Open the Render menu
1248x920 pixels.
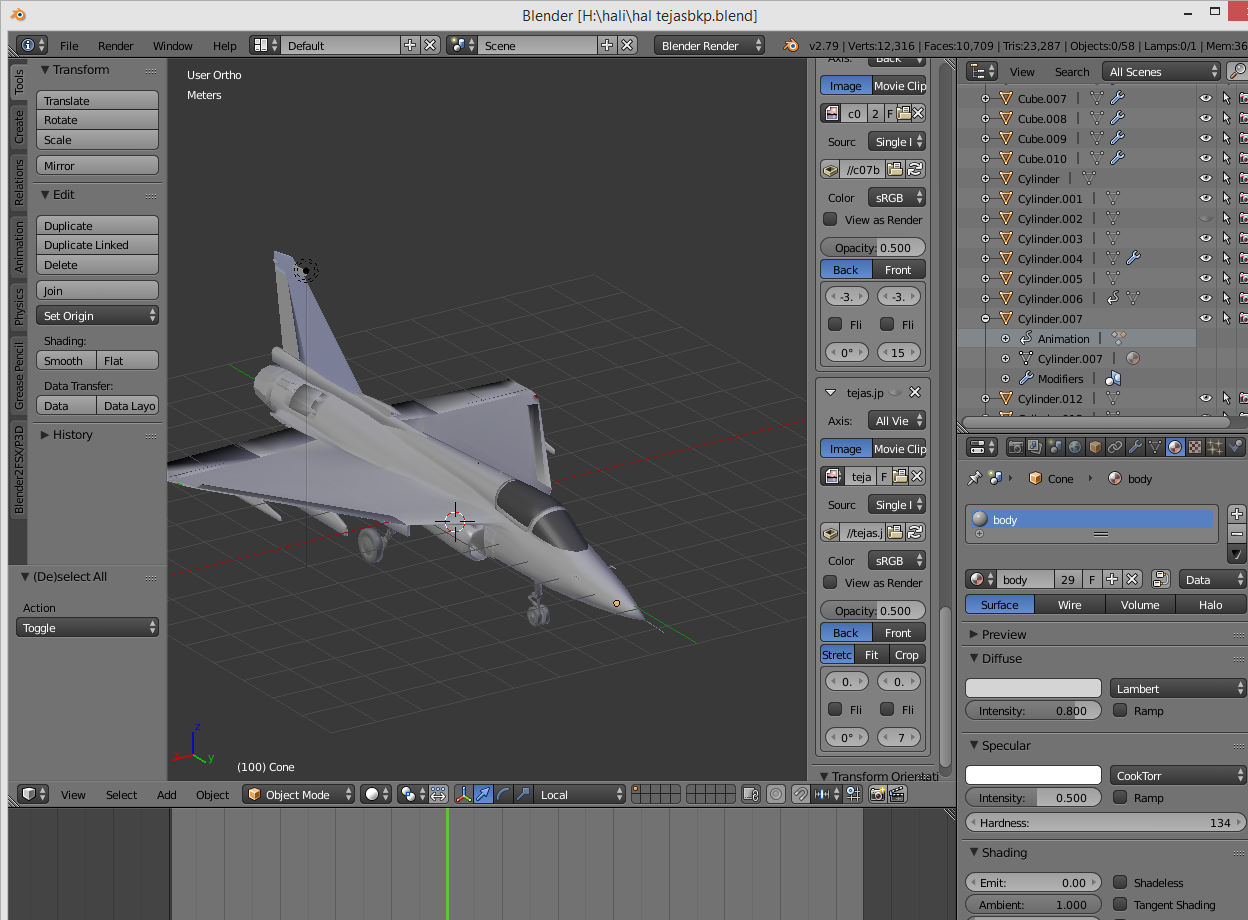coord(116,45)
